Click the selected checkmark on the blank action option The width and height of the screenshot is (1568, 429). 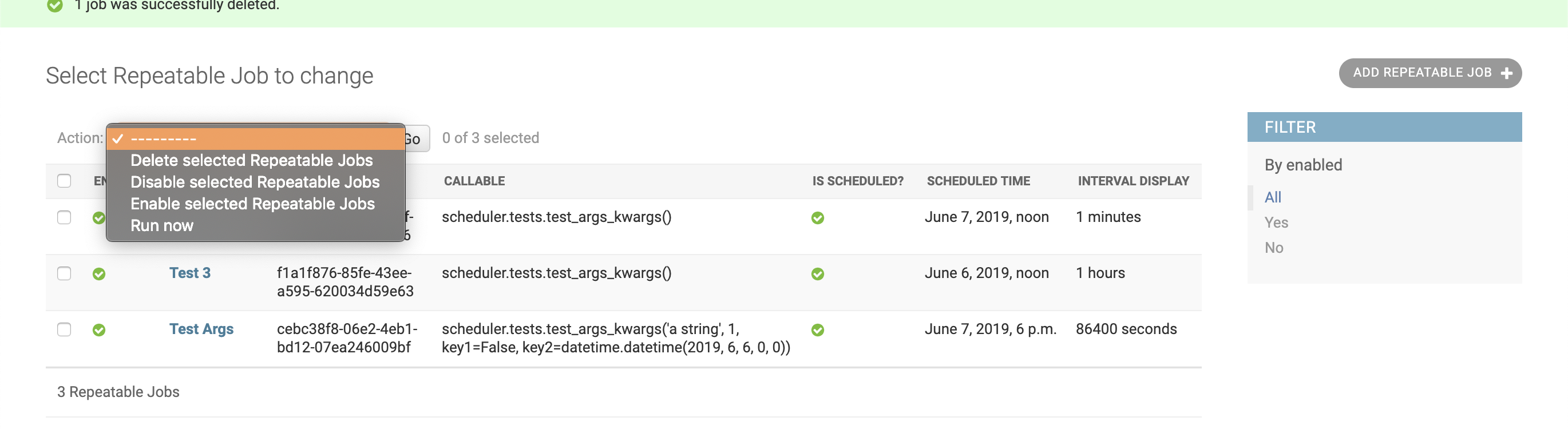pos(117,139)
